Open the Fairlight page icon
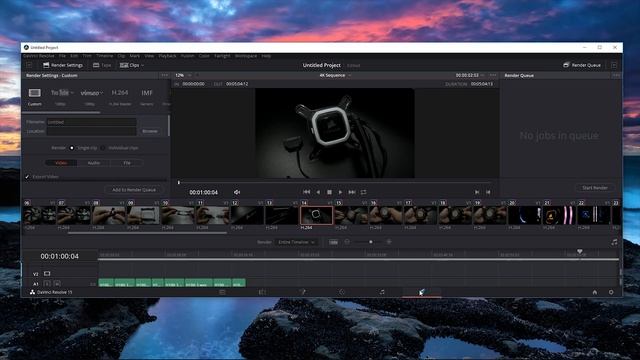The image size is (640, 360). click(x=382, y=292)
